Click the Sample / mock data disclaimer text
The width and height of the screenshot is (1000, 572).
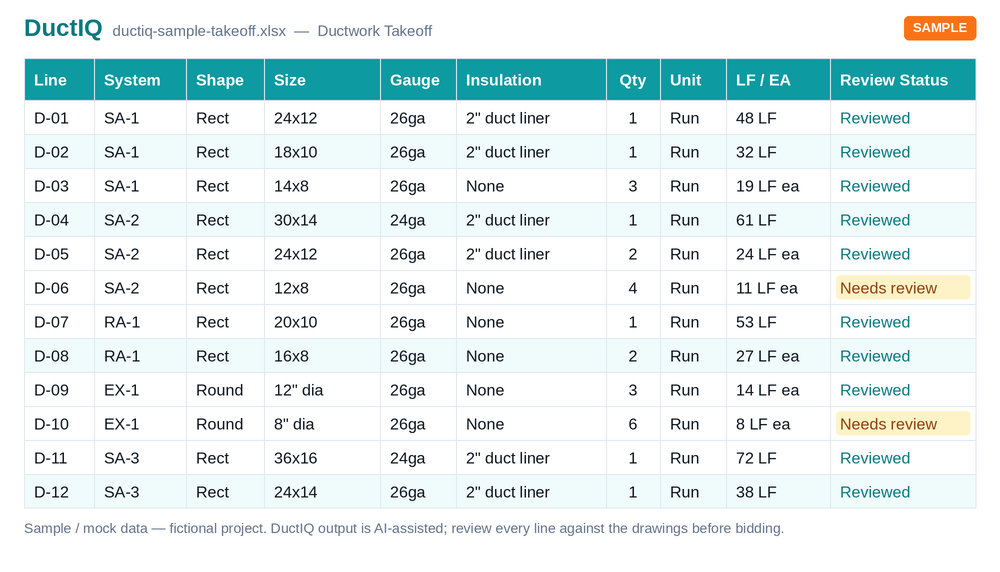pos(404,528)
